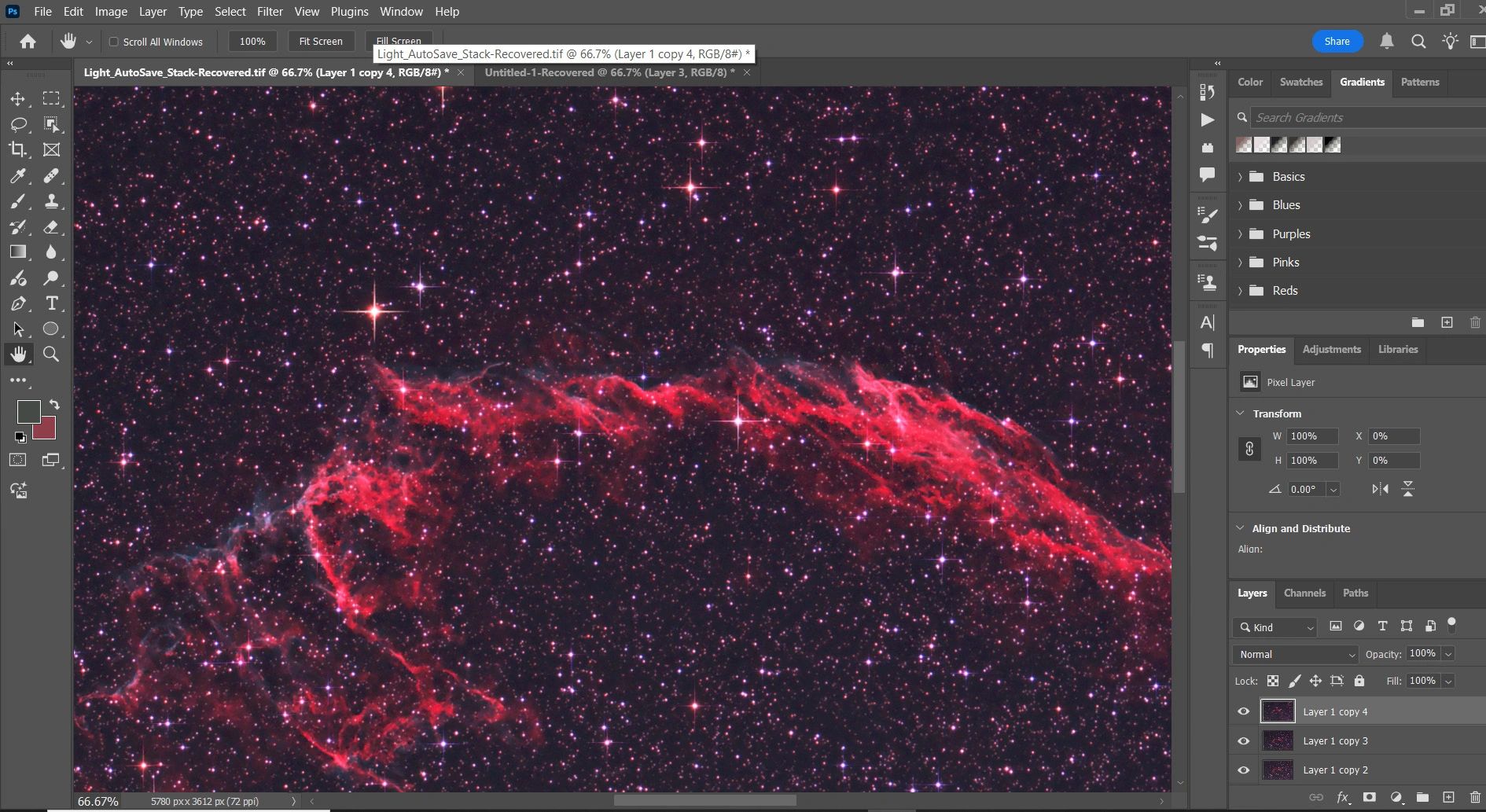Open the blend mode Normal dropdown
Screen dimensions: 1486x812
click(1294, 654)
